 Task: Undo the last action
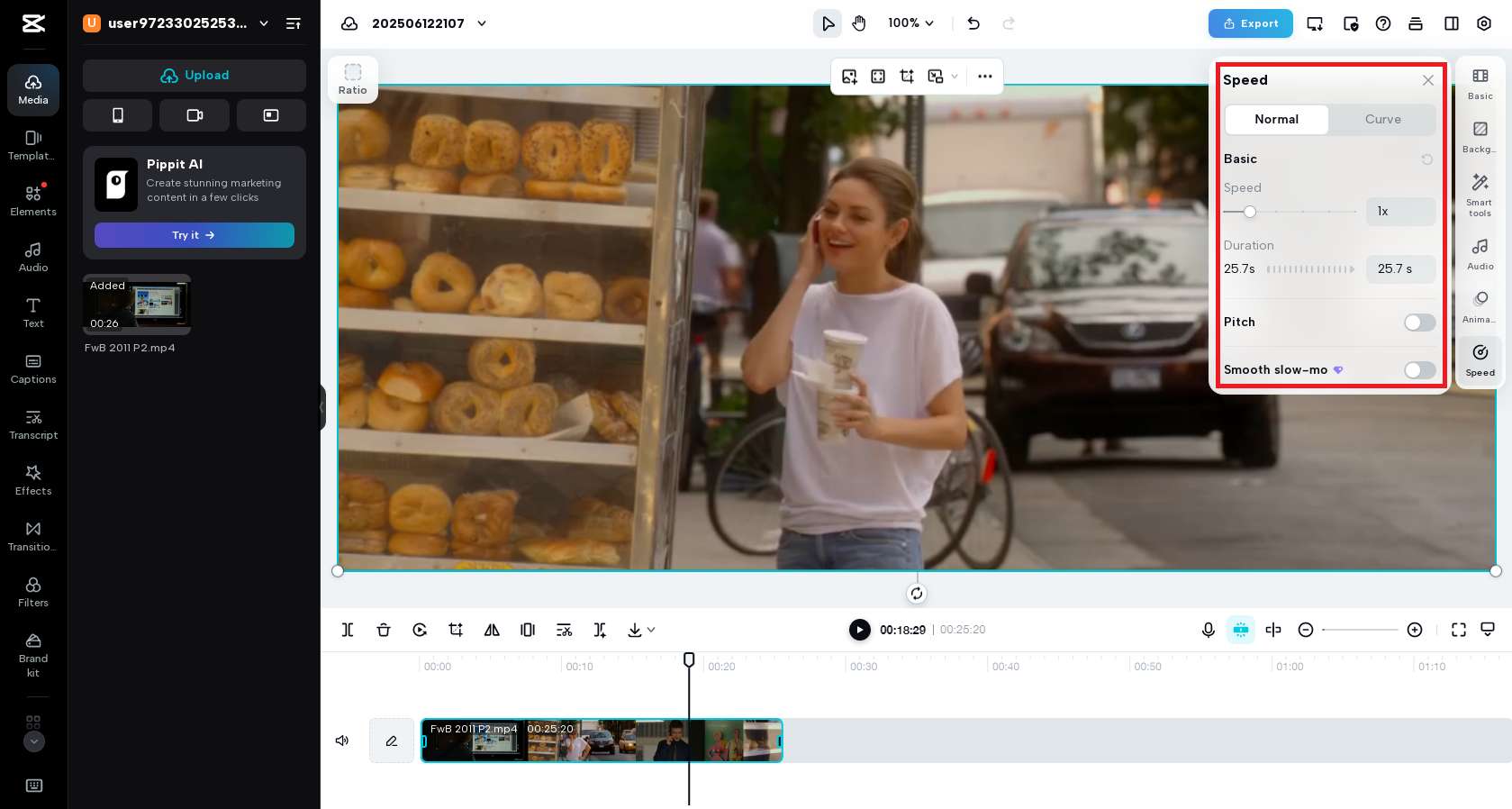click(x=973, y=23)
